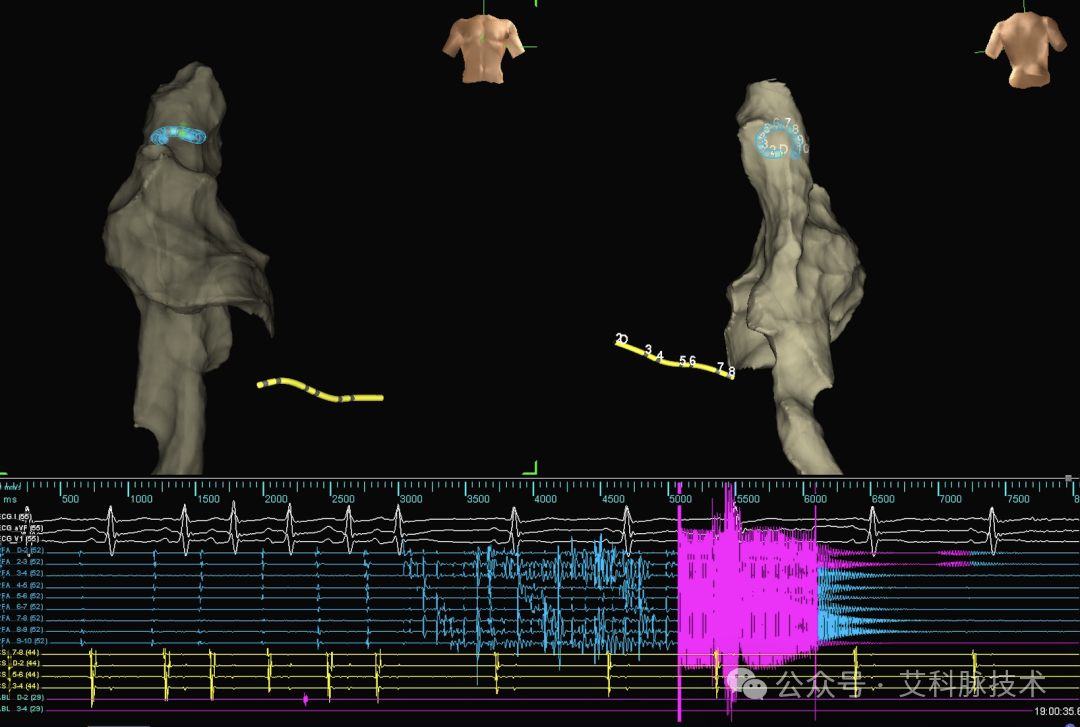This screenshot has height=727, width=1080.
Task: Click the 500 ms mark on the time ruler
Action: (x=70, y=499)
